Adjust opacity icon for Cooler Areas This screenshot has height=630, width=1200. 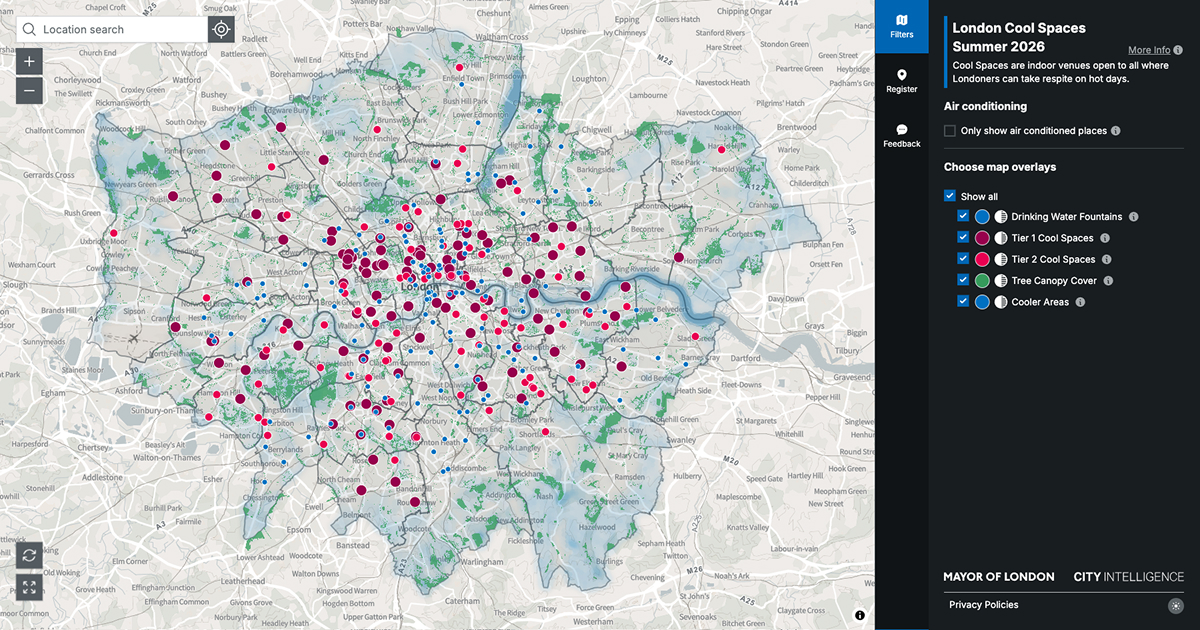click(1000, 302)
